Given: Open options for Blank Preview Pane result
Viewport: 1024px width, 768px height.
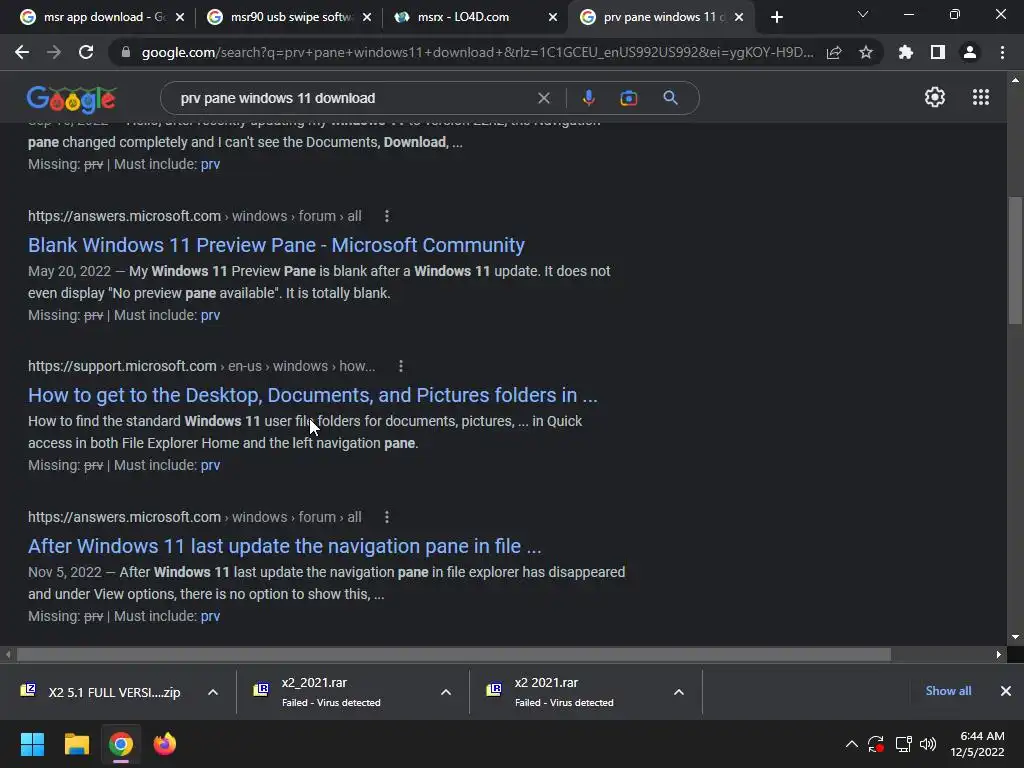Looking at the screenshot, I should point(387,216).
